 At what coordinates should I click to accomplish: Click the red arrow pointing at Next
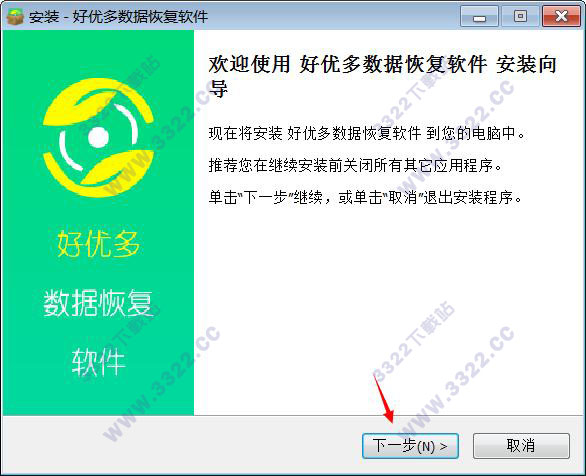pos(384,398)
